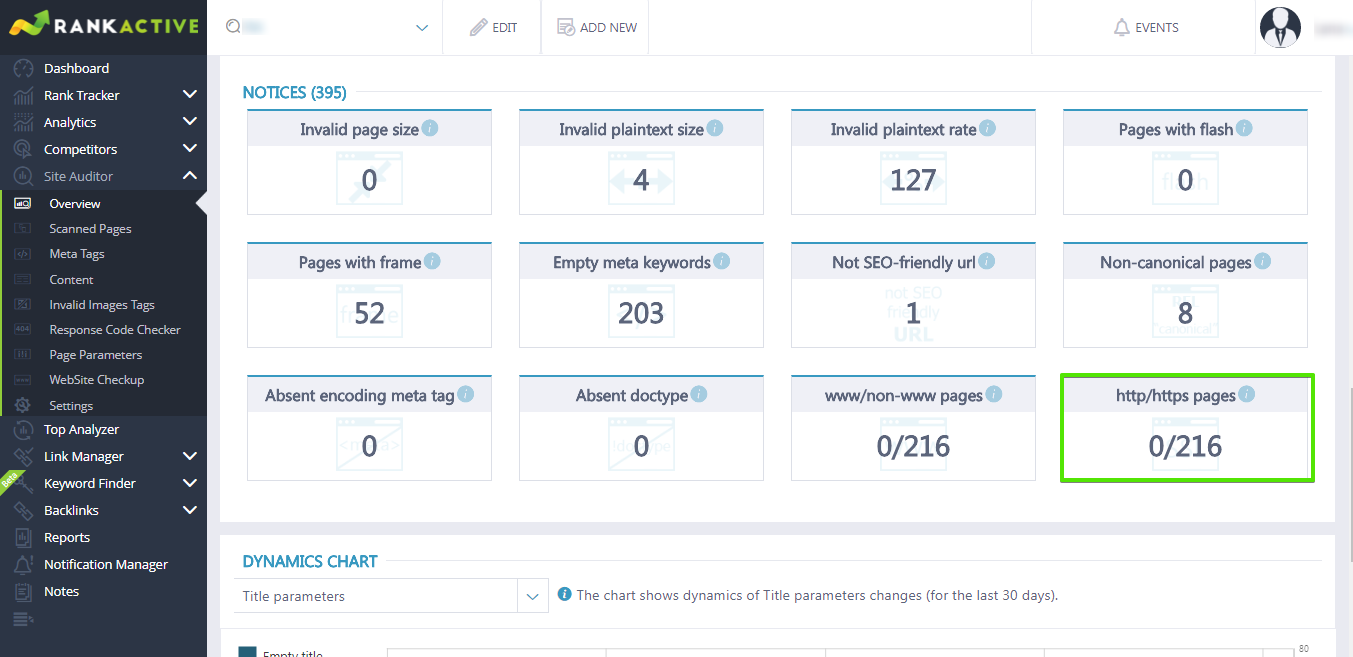Open the Title parameters dropdown
Image resolution: width=1353 pixels, height=657 pixels.
(391, 596)
